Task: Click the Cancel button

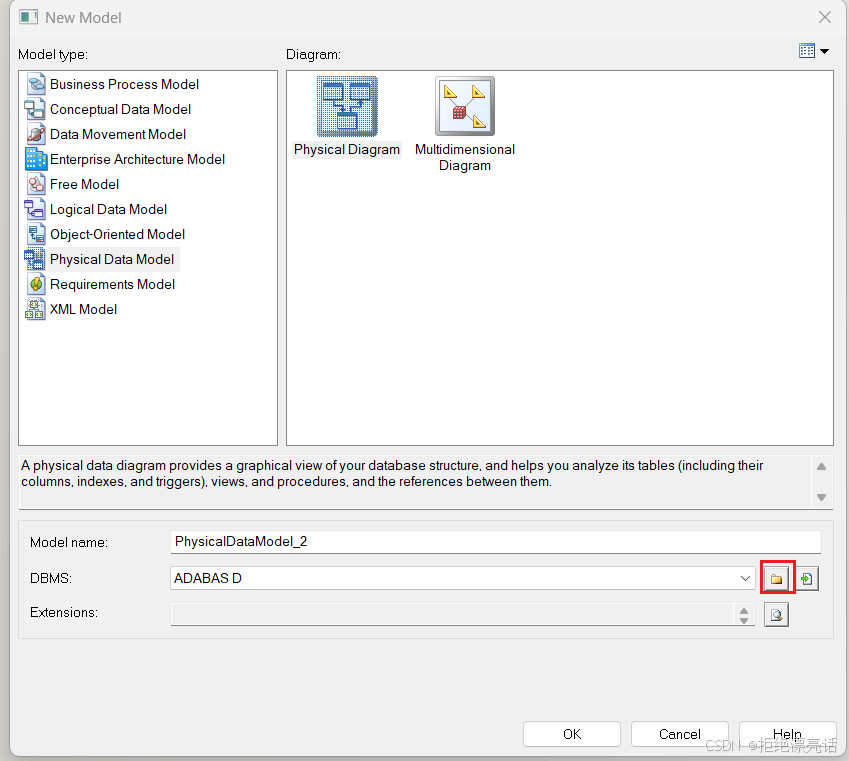Action: [679, 733]
